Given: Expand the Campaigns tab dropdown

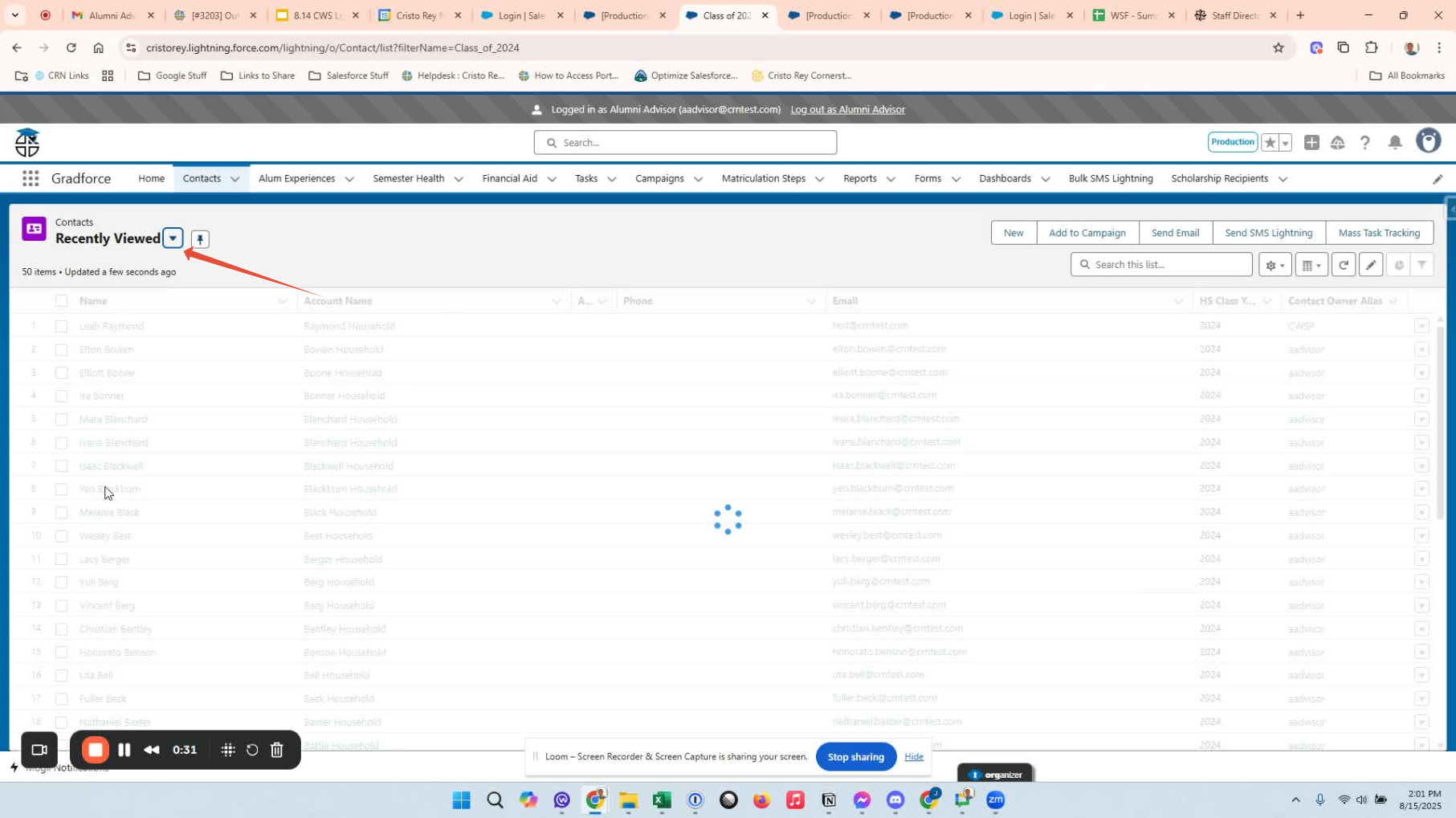Looking at the screenshot, I should [698, 179].
